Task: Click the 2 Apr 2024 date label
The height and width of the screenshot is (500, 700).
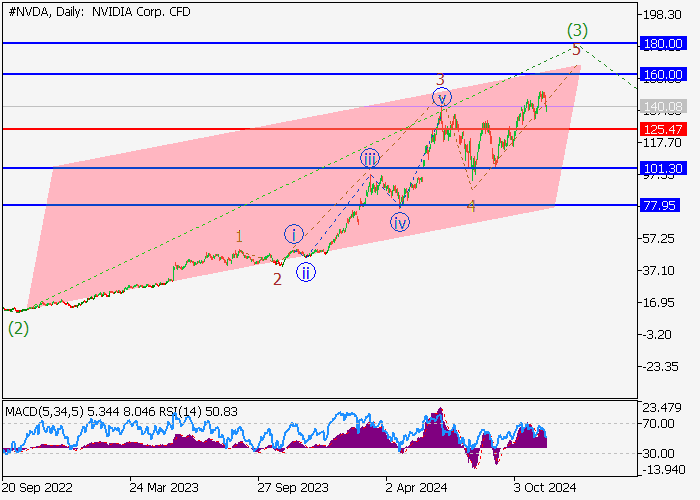Action: point(416,488)
